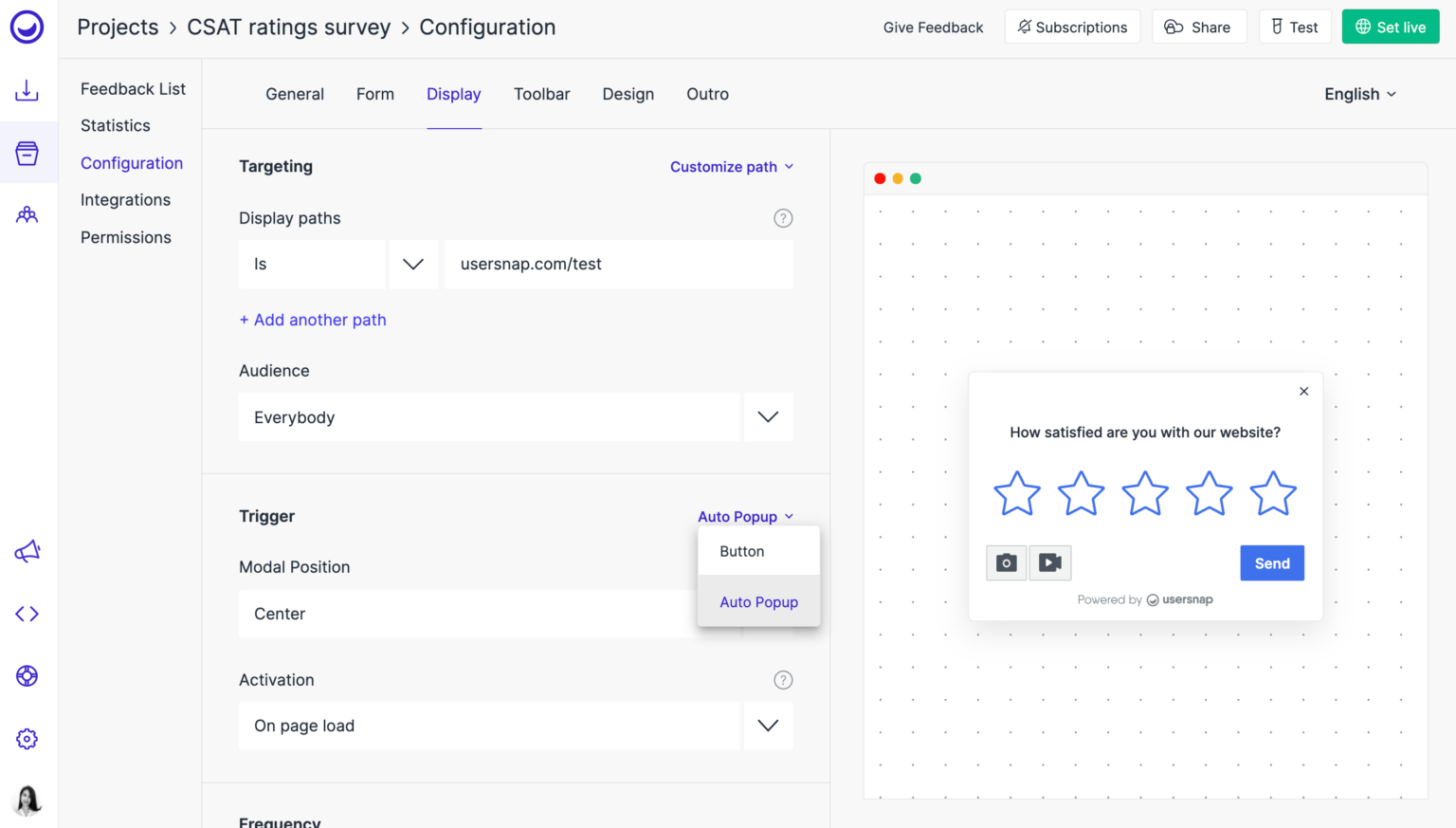The height and width of the screenshot is (828, 1456).
Task: Select the downloads/export sidebar icon
Action: 27,90
